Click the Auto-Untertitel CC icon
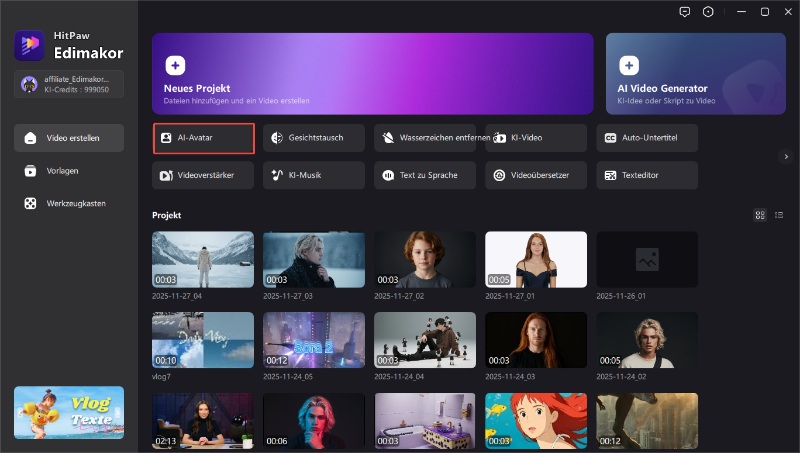800x453 pixels. pyautogui.click(x=610, y=138)
